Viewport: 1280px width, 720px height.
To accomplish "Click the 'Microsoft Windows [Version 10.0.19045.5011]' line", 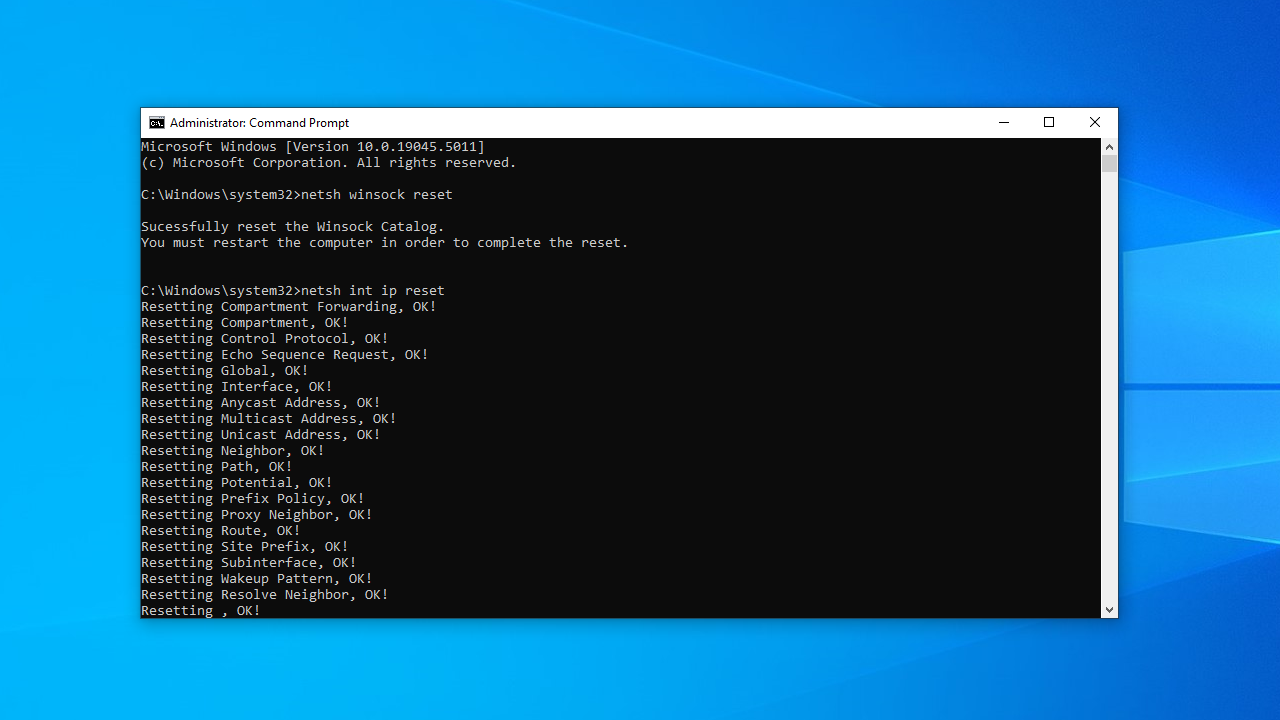I will pos(313,147).
